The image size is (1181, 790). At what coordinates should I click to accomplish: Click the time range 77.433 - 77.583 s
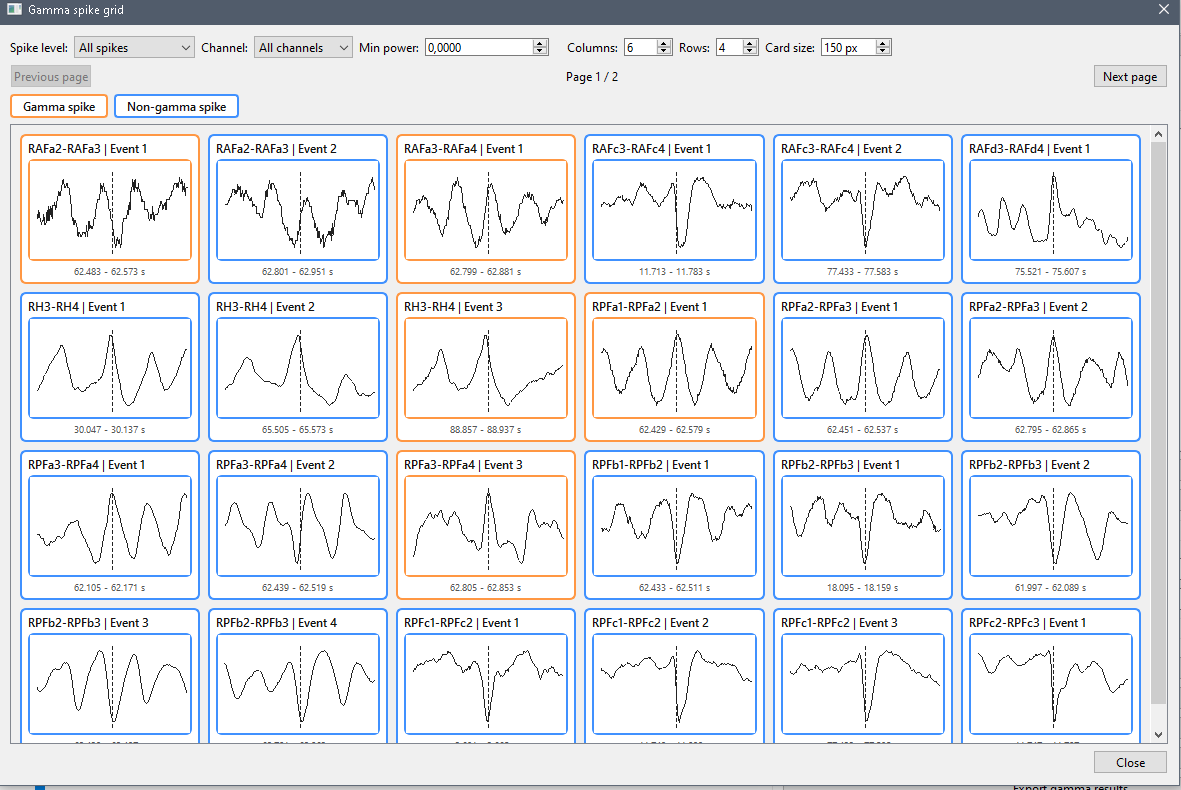coord(862,271)
